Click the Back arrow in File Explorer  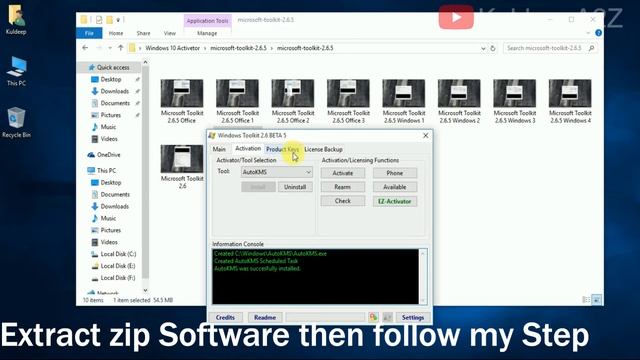[85, 48]
